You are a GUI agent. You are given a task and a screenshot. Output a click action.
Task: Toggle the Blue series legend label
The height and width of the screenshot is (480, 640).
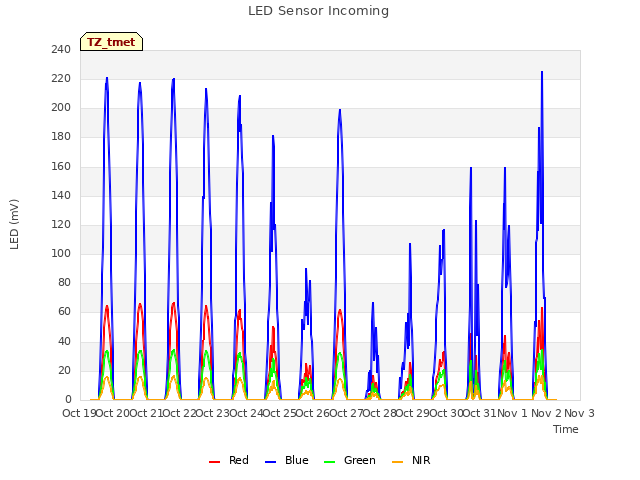[x=297, y=460]
